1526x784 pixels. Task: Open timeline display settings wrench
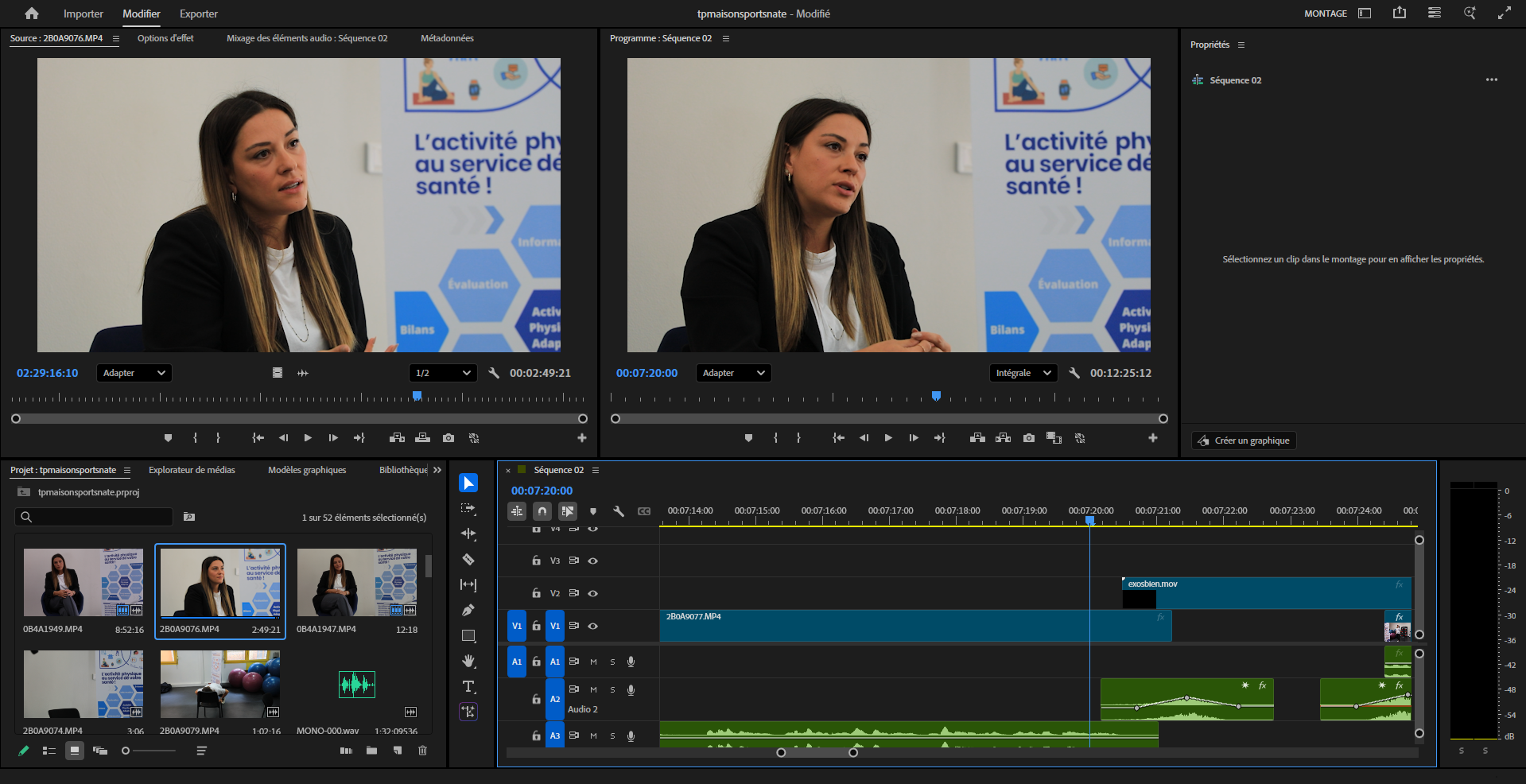point(619,511)
